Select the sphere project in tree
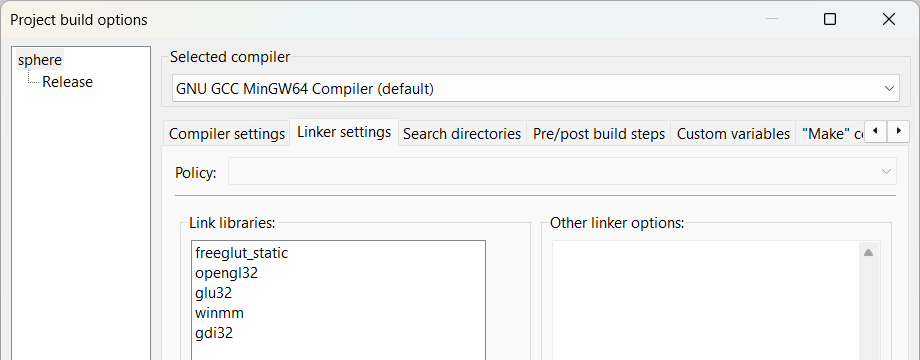Viewport: 920px width, 360px height. pos(40,60)
